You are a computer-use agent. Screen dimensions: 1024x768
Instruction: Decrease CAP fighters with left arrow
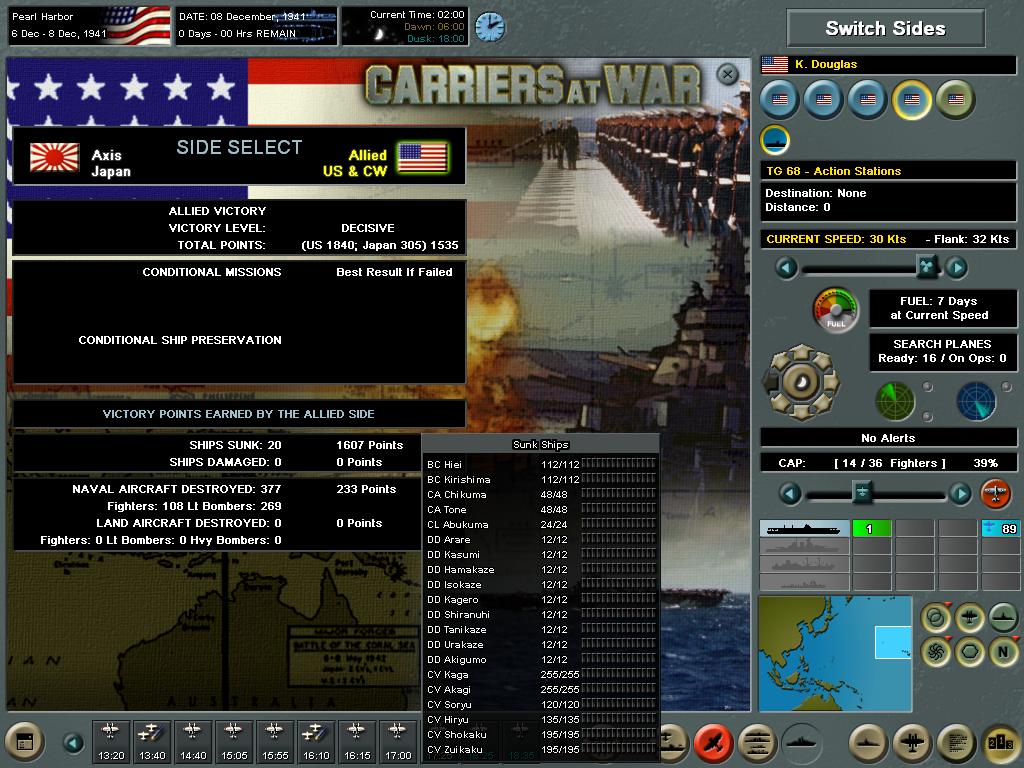click(790, 493)
